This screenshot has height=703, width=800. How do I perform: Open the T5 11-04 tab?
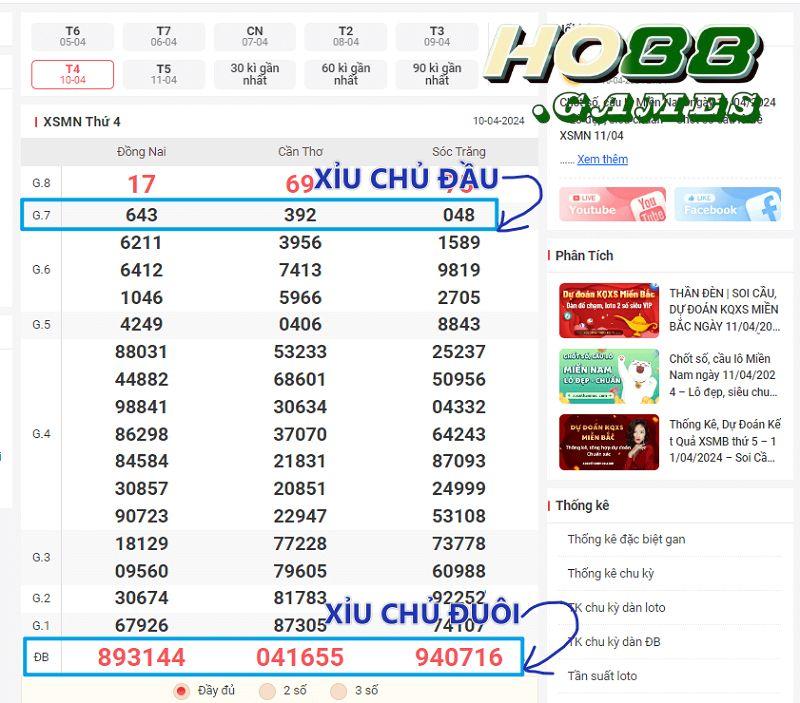coord(163,72)
